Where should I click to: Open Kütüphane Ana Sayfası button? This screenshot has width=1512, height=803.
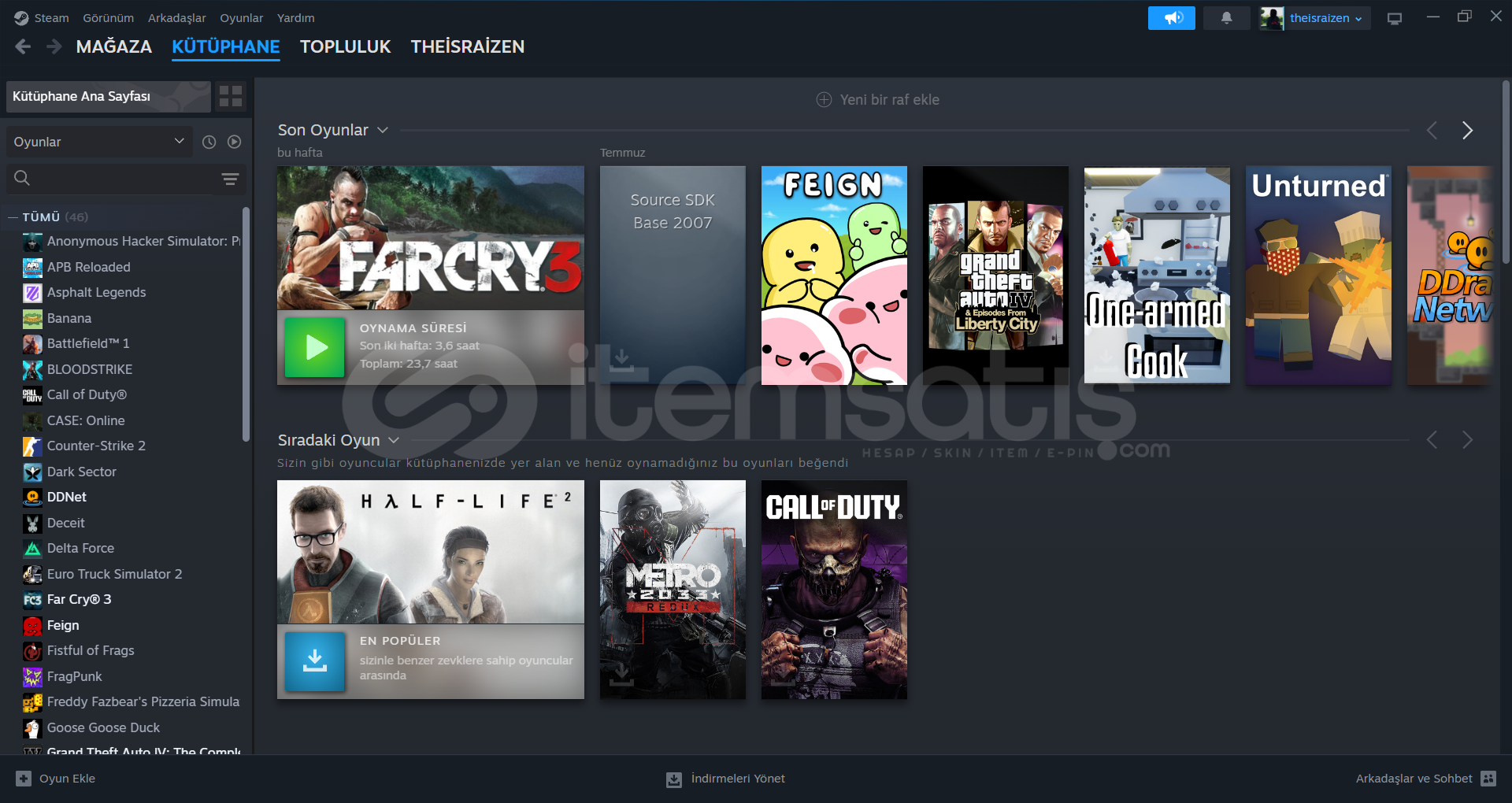109,96
